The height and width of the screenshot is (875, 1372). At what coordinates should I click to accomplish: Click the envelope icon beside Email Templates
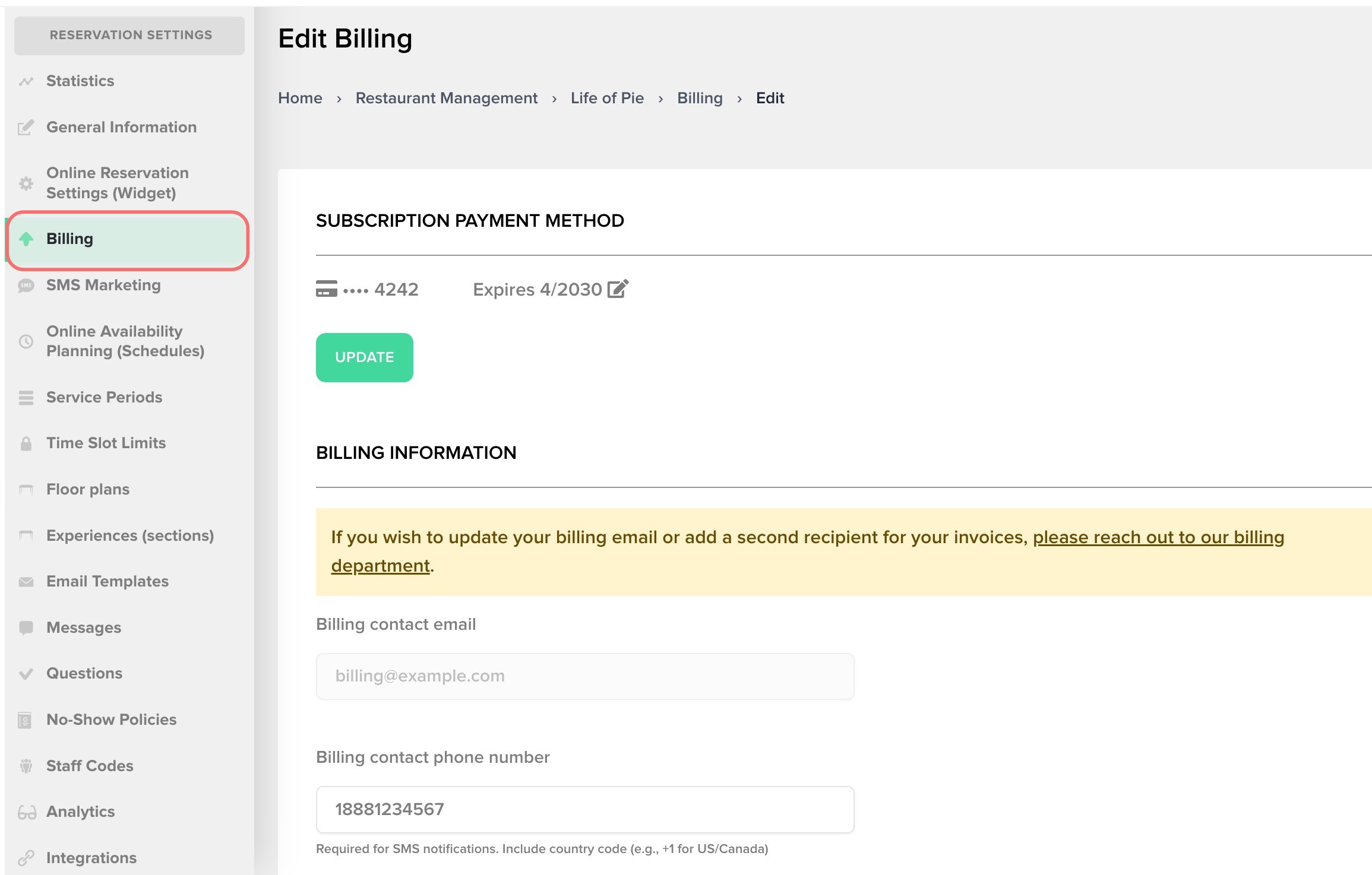[x=26, y=582]
